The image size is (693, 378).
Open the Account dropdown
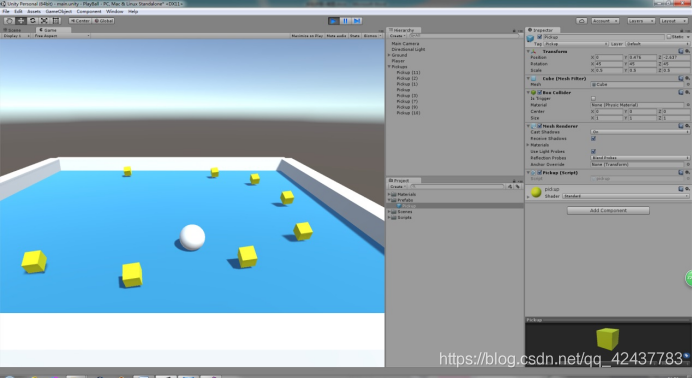[x=605, y=21]
